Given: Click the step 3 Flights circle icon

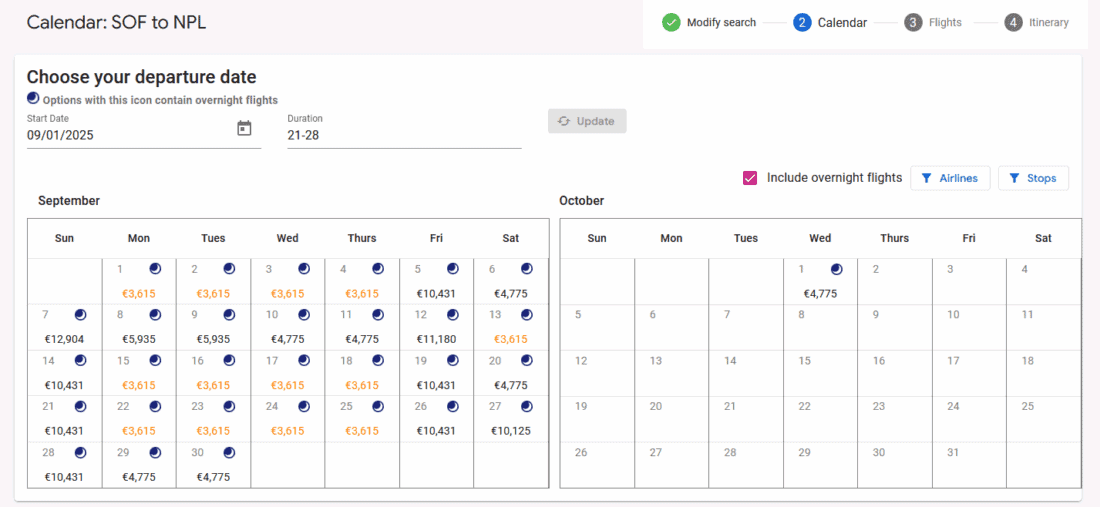Looking at the screenshot, I should click(912, 23).
